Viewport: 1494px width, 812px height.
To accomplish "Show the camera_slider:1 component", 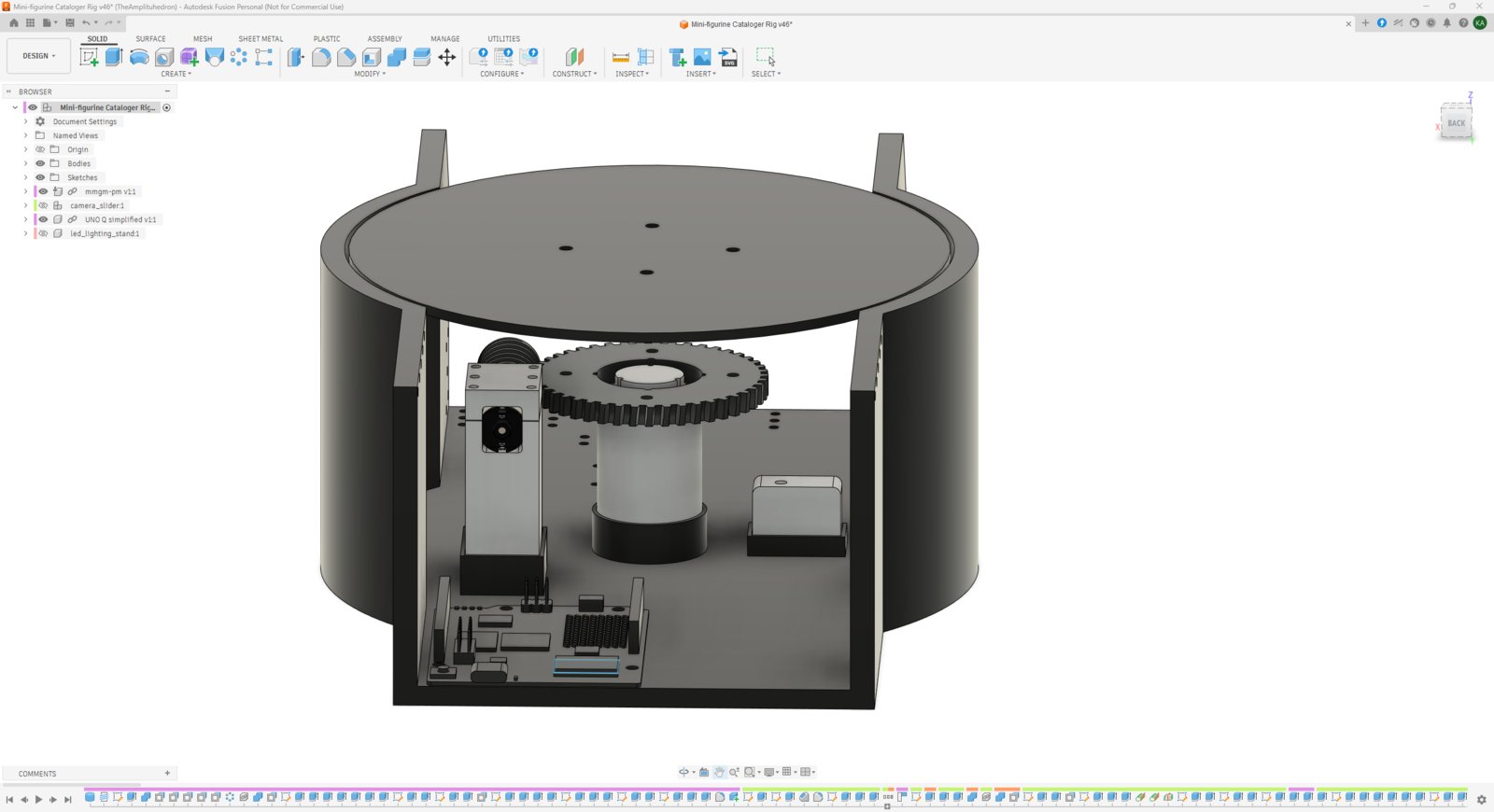I will point(43,205).
